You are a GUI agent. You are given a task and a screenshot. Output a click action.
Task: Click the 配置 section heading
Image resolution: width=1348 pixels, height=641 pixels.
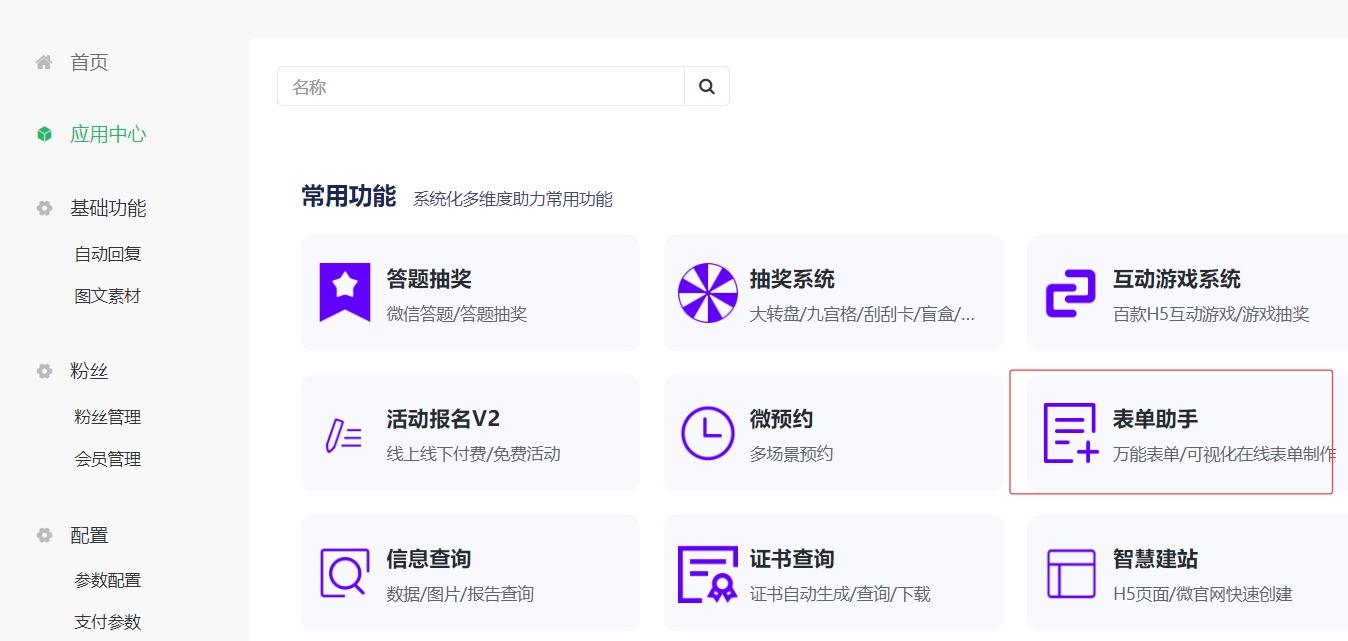click(x=89, y=535)
